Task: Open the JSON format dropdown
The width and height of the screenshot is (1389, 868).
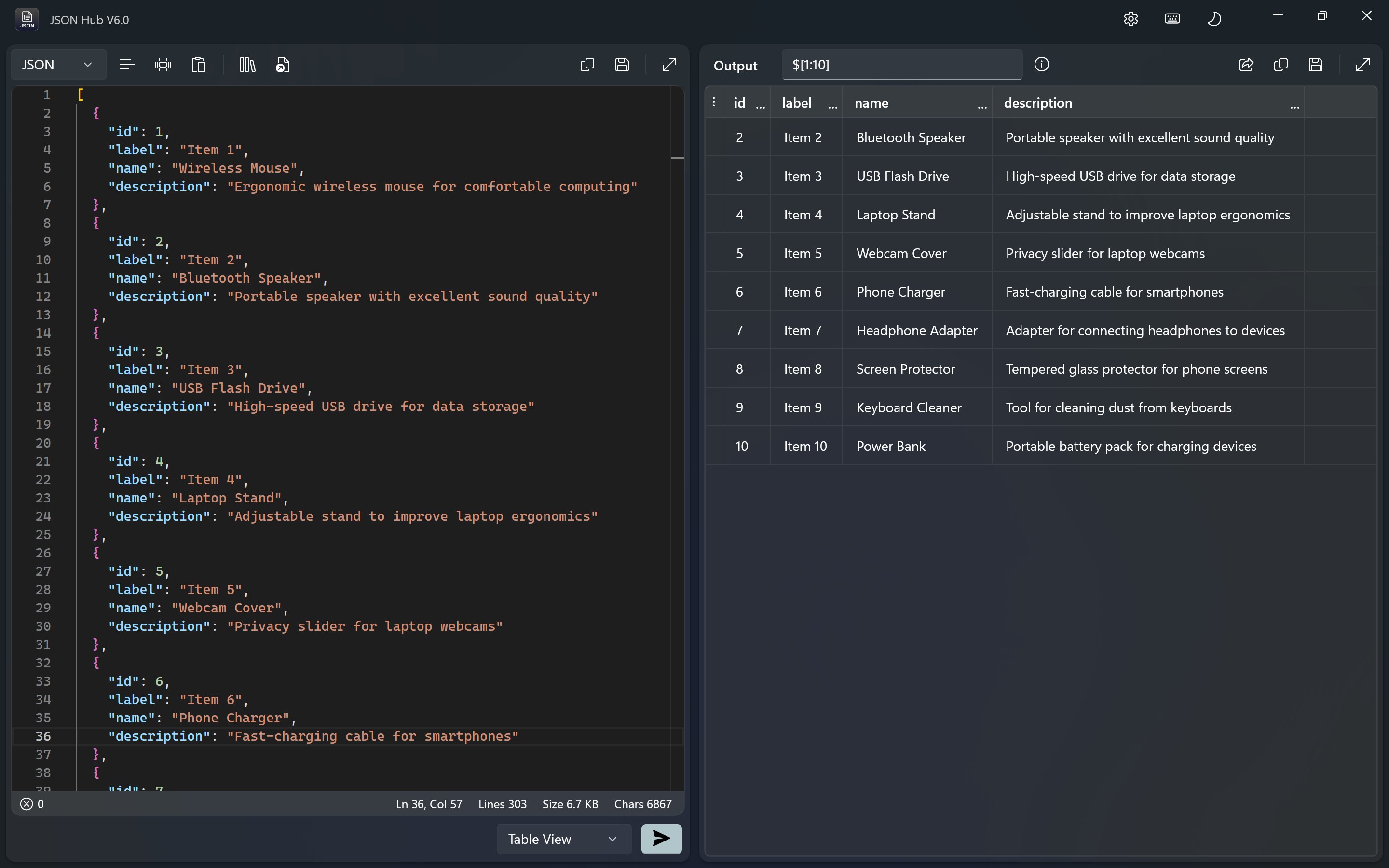Action: pyautogui.click(x=57, y=64)
